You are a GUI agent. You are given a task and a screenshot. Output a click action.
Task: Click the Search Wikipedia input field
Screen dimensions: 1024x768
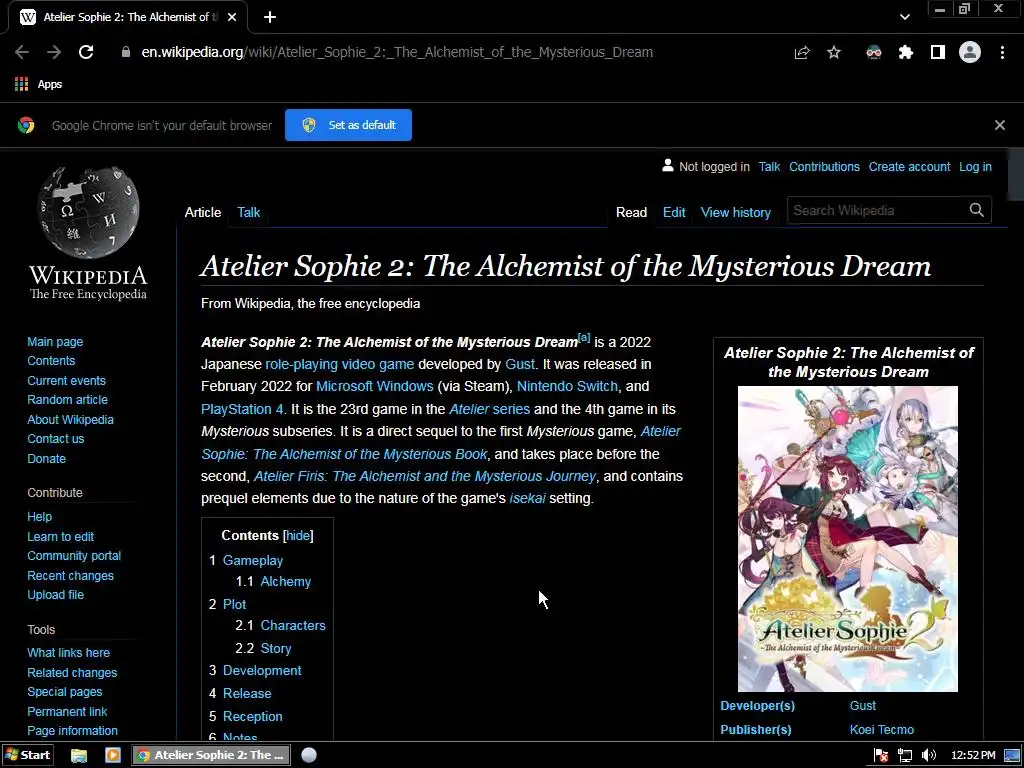[876, 210]
